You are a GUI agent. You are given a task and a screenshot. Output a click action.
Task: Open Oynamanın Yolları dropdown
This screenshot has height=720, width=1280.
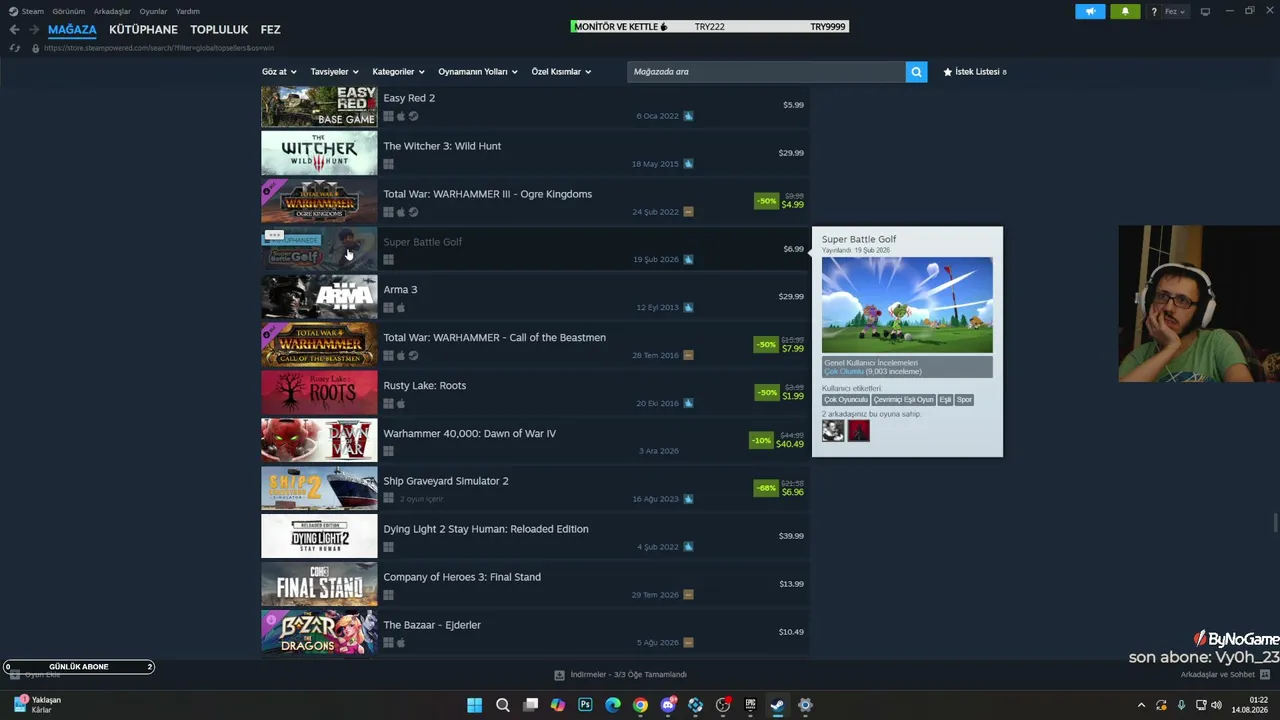478,72
